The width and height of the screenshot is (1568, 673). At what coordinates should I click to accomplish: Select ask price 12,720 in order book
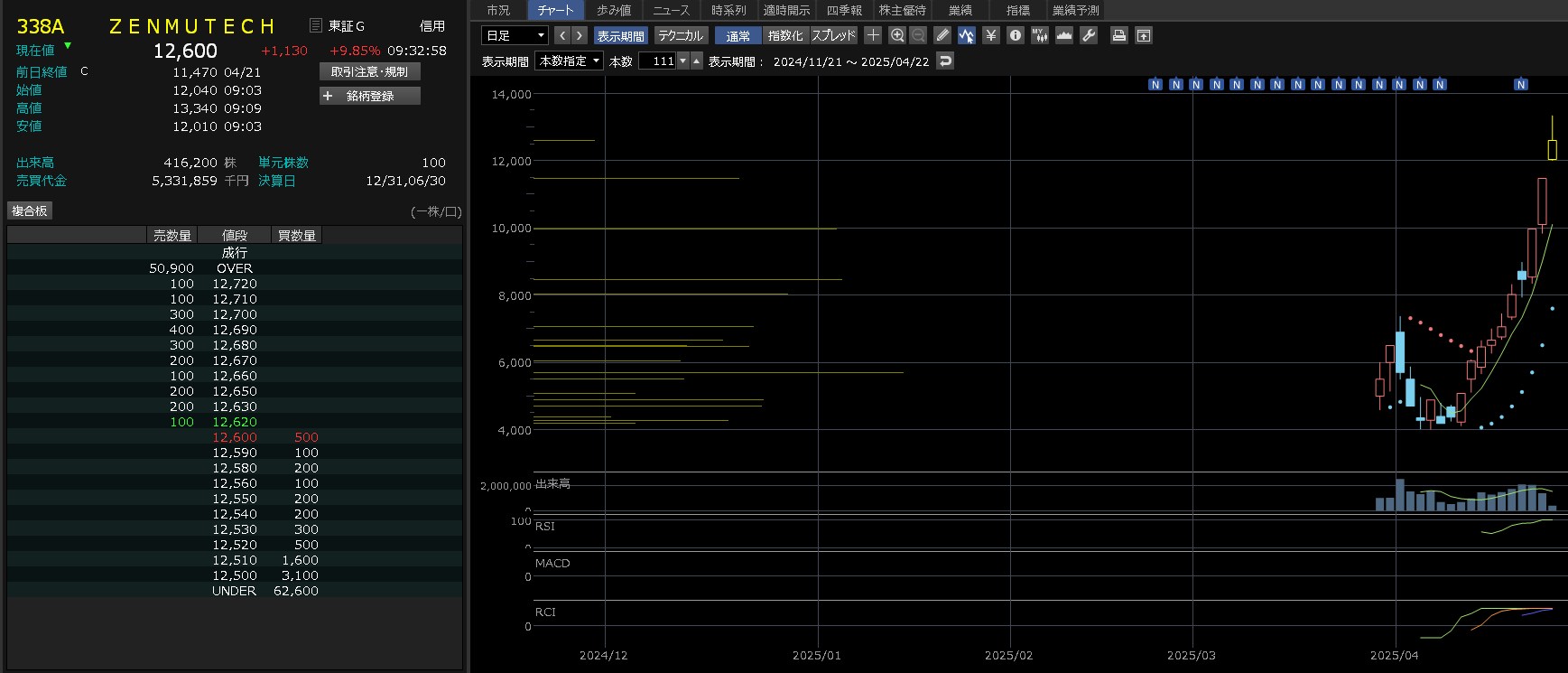pyautogui.click(x=235, y=284)
